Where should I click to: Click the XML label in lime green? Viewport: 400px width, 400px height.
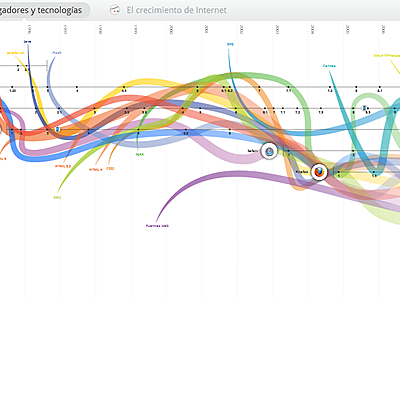(x=57, y=197)
